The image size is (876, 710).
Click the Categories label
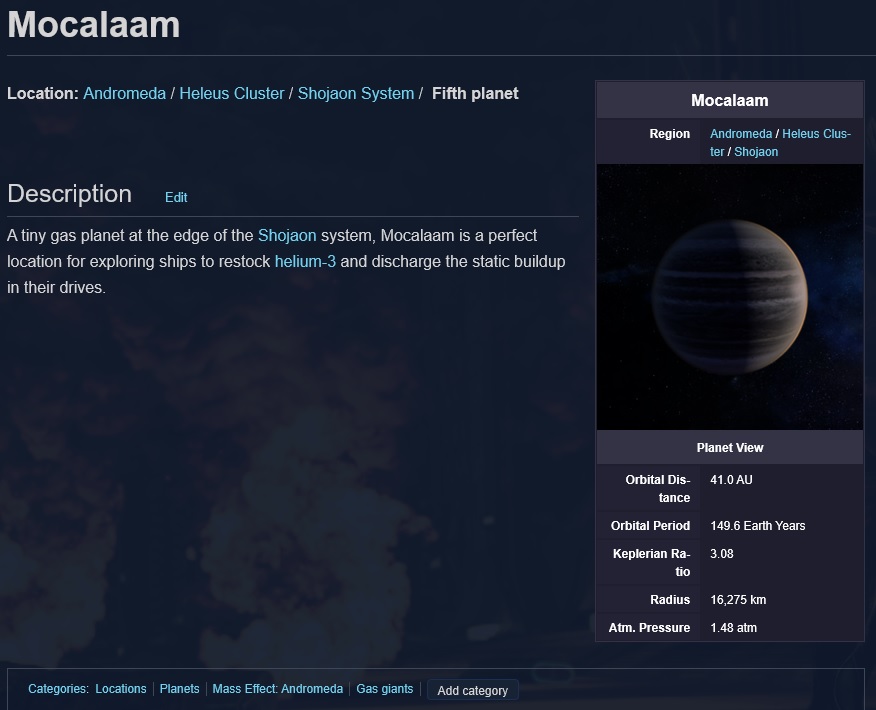click(58, 689)
